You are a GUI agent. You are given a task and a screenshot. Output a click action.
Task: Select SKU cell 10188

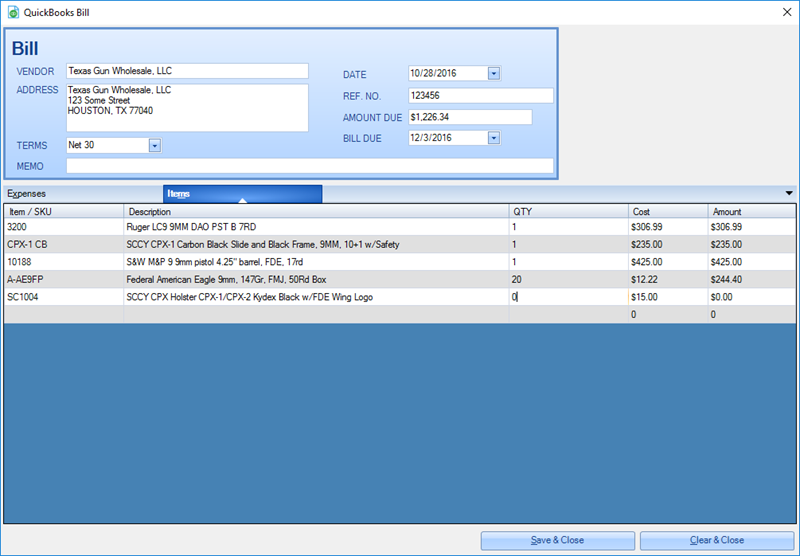[x=64, y=262]
